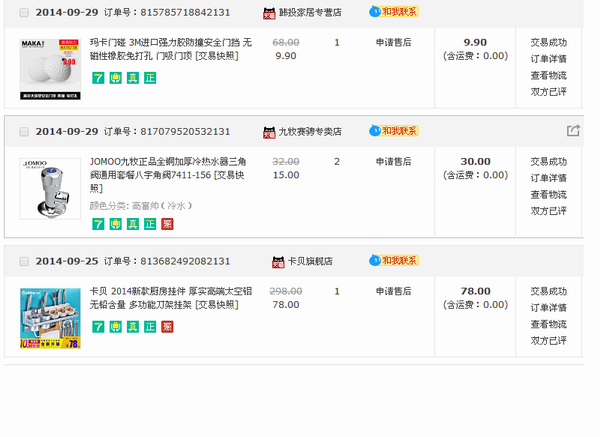Click 和我联系 chat icon for 九牧赛骋专卖店
Screen dimensions: 600x437
click(393, 131)
